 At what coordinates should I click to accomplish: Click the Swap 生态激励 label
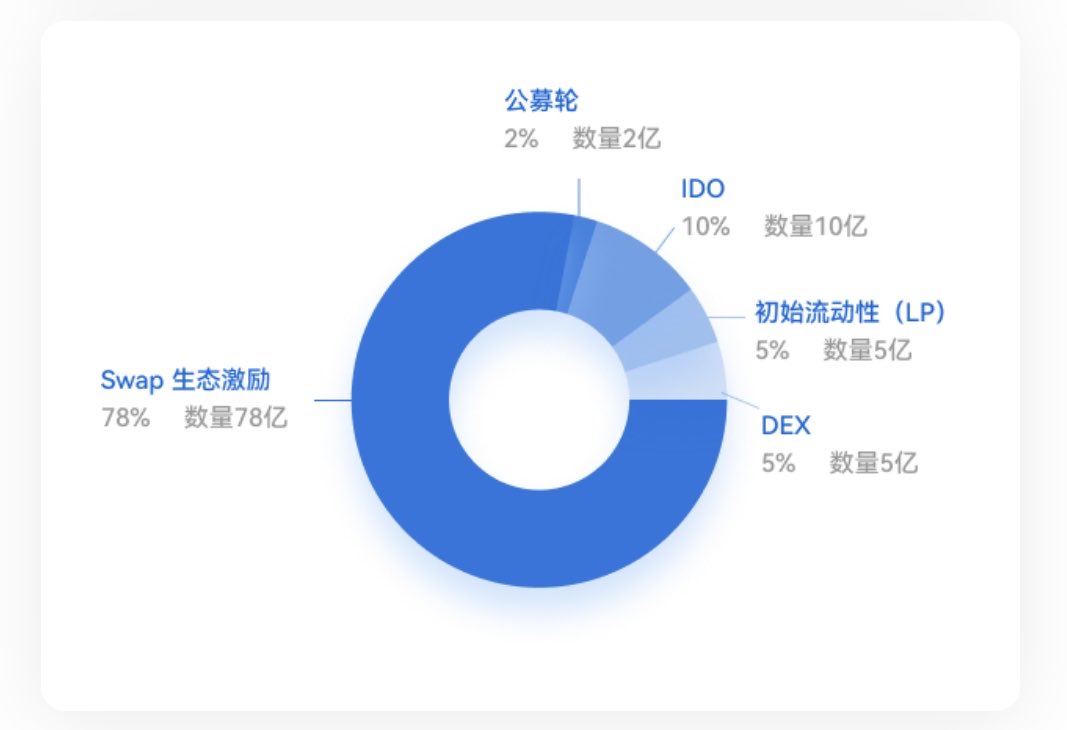[185, 380]
